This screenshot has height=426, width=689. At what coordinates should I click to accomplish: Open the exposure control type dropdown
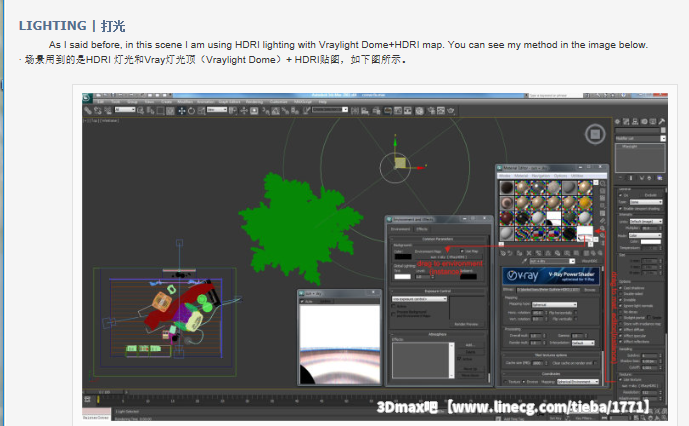(419, 299)
